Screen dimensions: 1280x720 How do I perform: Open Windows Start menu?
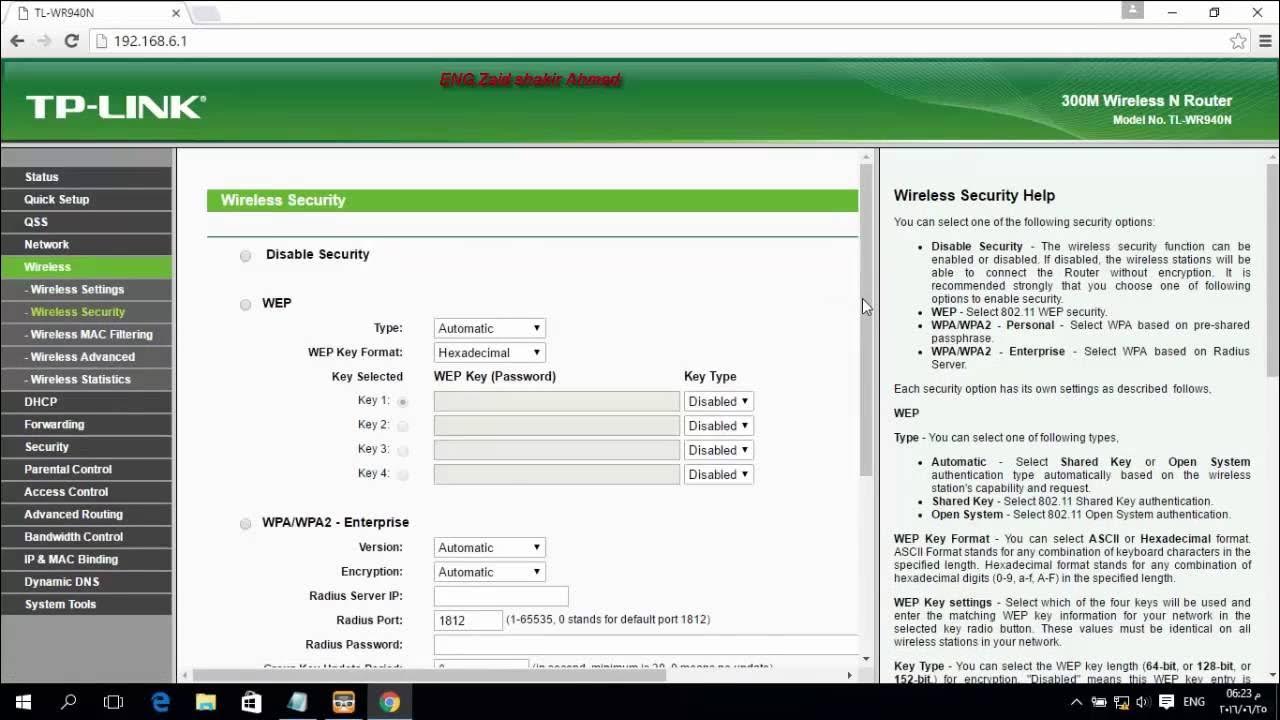tap(23, 702)
